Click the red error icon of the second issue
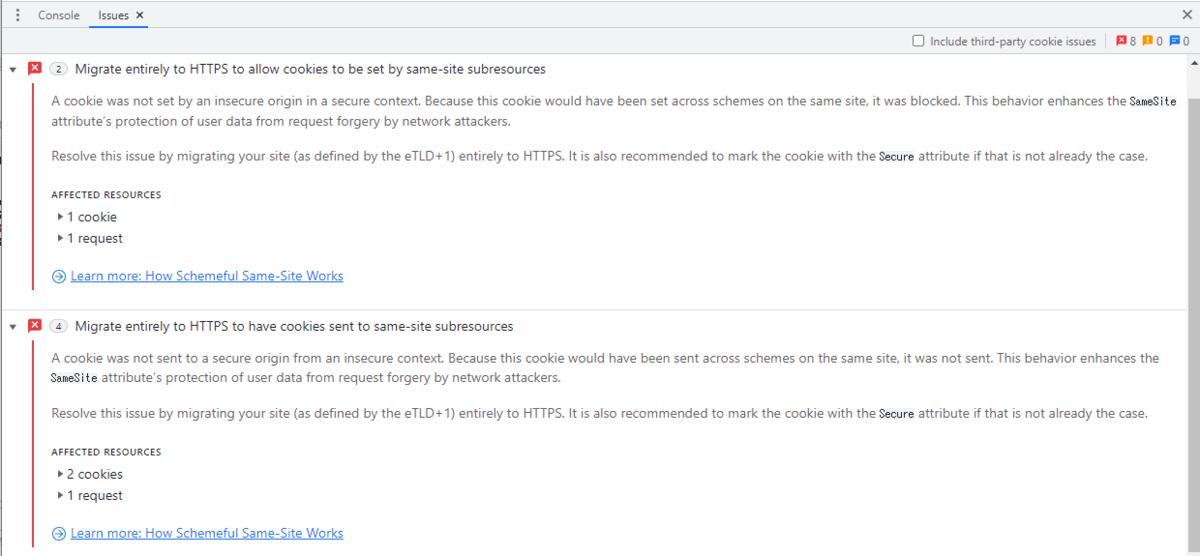 [x=35, y=326]
